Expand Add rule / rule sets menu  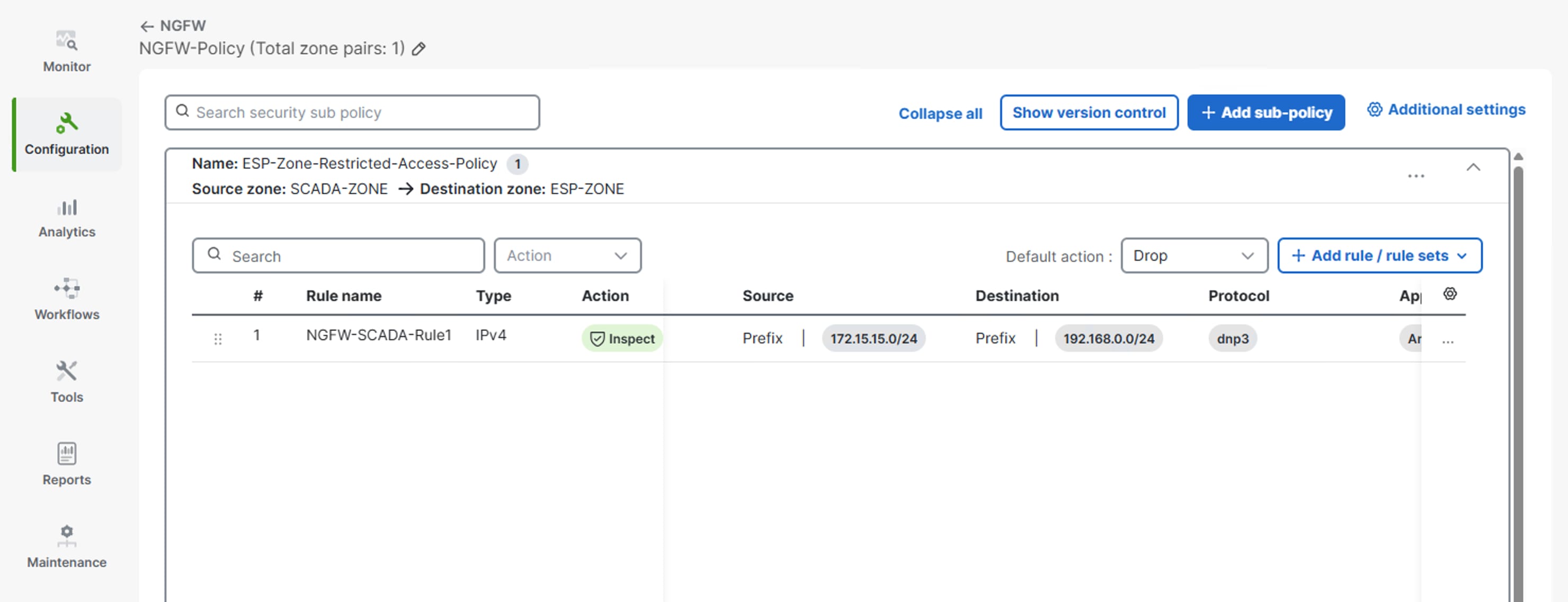click(x=1379, y=255)
